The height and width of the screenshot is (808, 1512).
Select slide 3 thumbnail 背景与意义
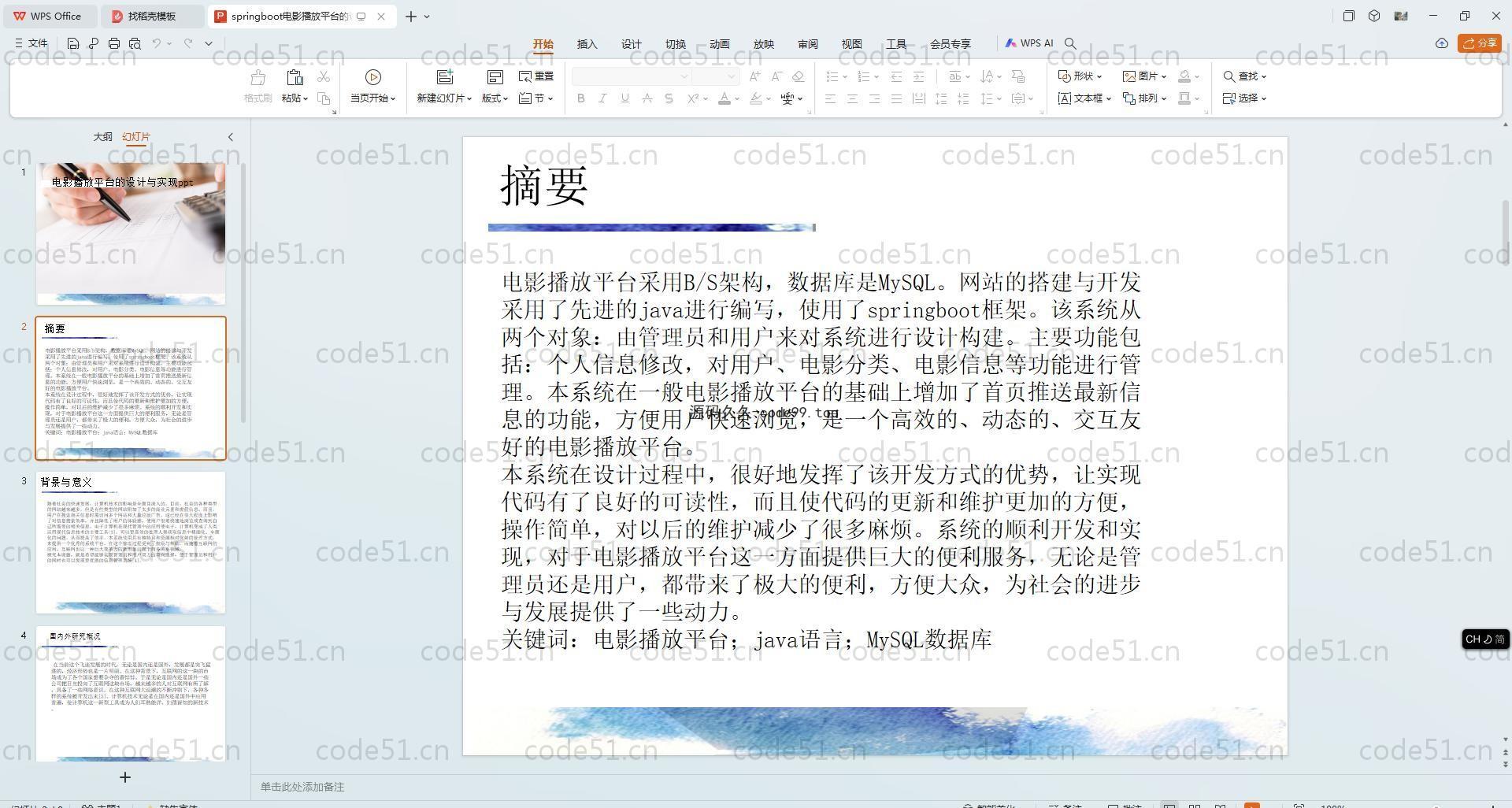[131, 543]
